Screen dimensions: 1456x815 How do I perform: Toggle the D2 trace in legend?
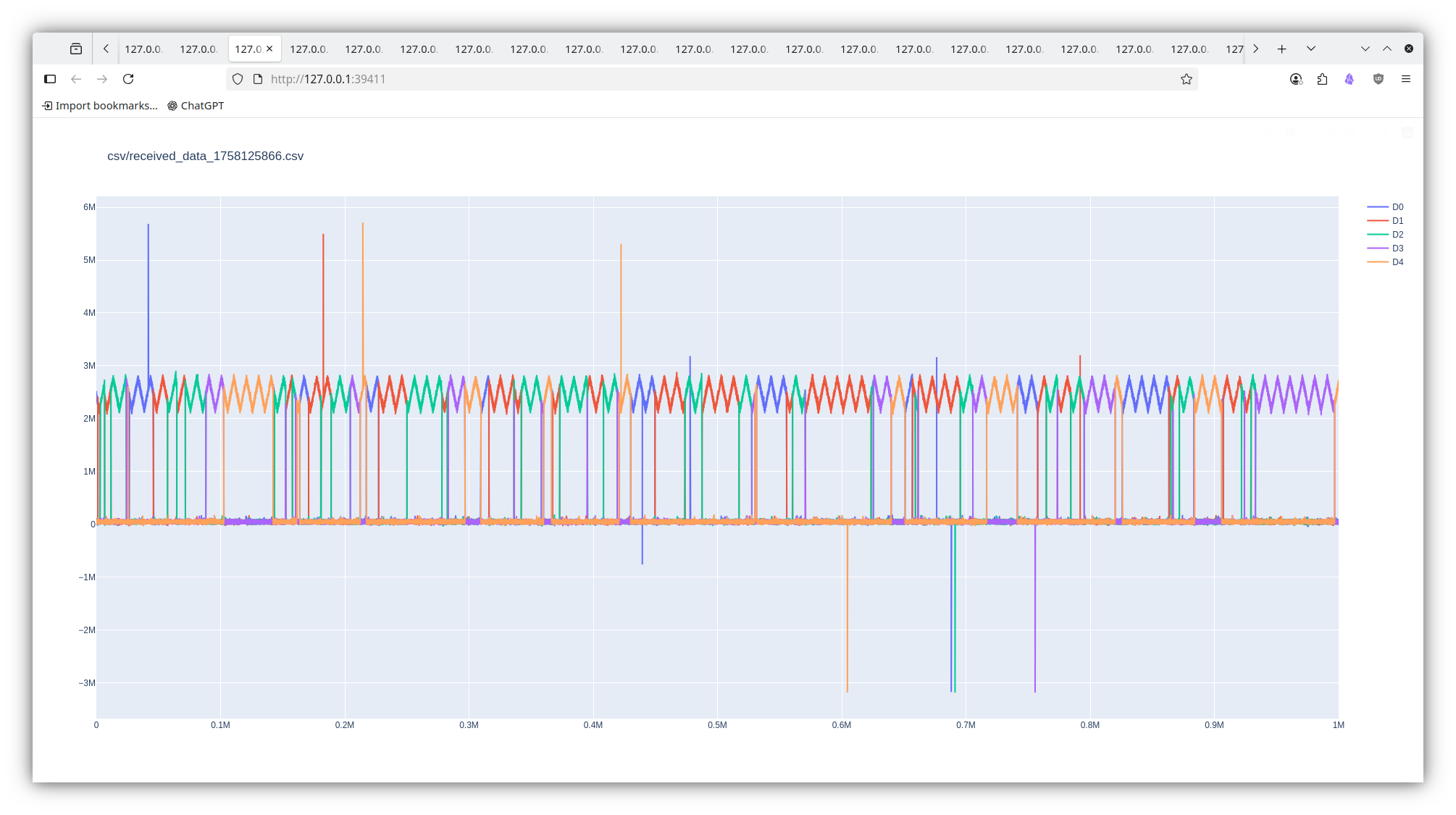click(x=1397, y=235)
